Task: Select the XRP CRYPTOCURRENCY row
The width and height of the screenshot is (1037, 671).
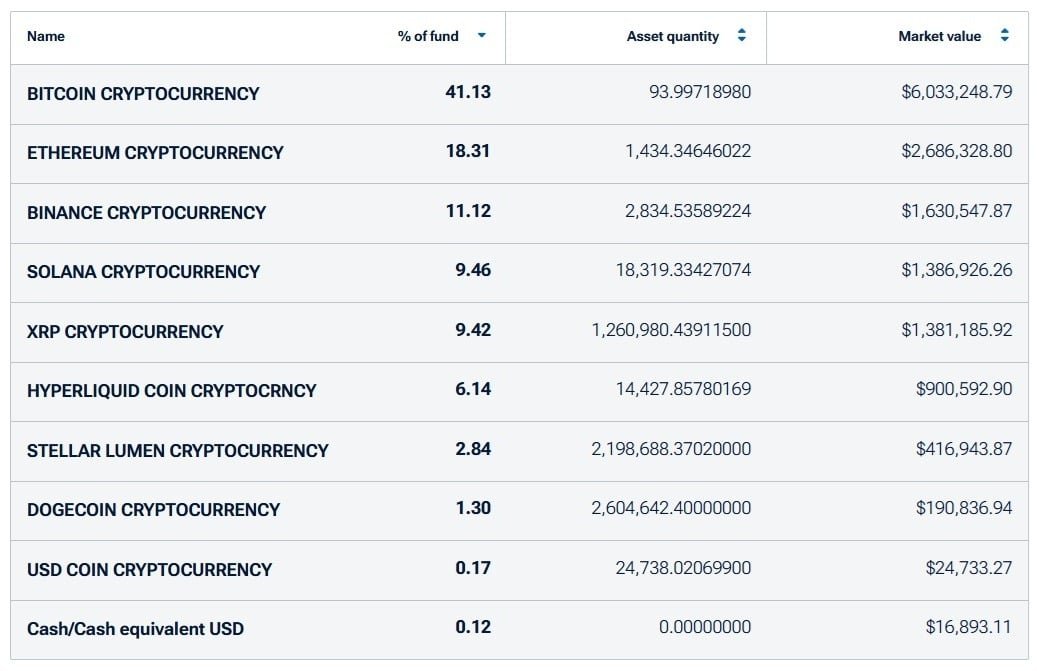Action: [519, 333]
